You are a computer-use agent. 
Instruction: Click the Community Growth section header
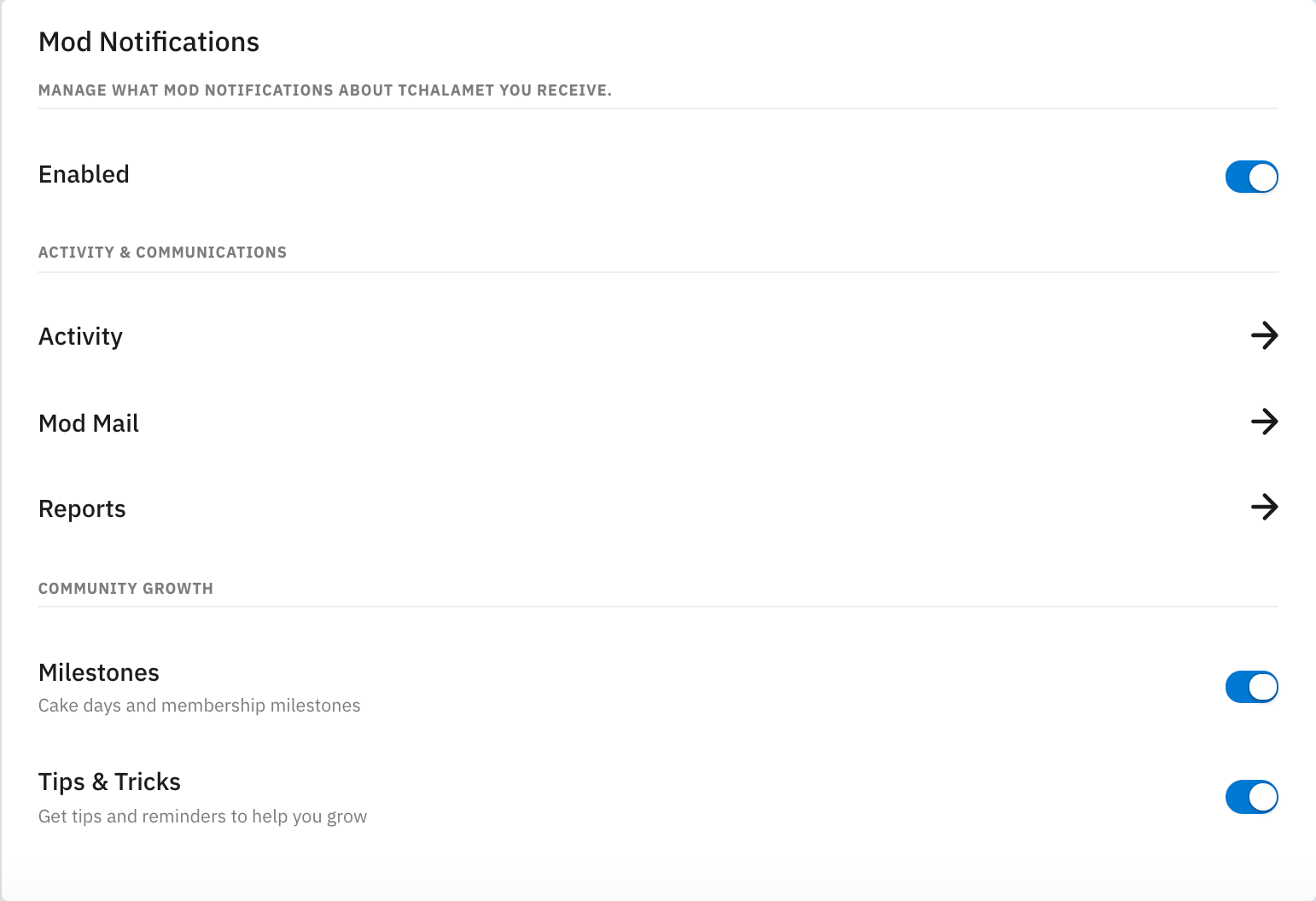point(125,589)
